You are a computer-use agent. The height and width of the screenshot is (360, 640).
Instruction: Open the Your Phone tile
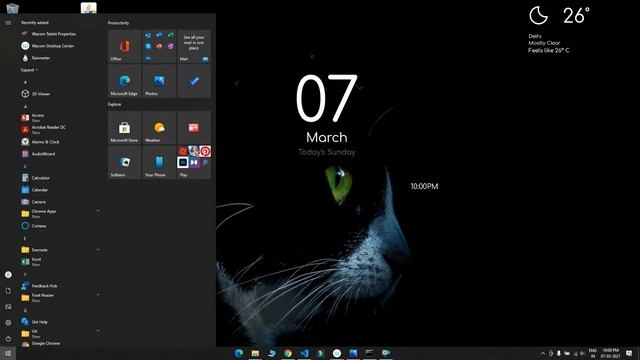159,162
